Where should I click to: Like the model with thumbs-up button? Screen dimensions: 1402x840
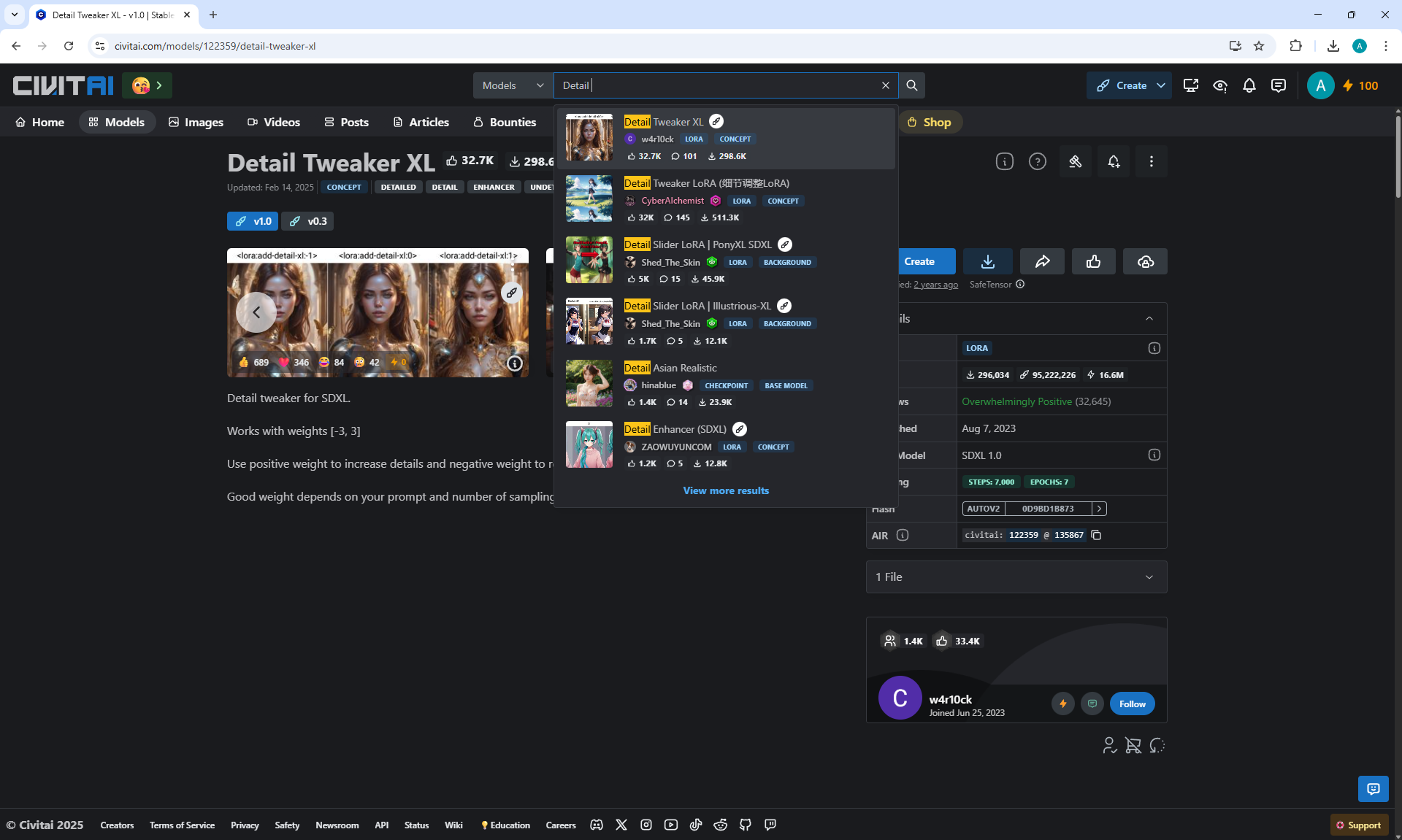coord(1093,261)
